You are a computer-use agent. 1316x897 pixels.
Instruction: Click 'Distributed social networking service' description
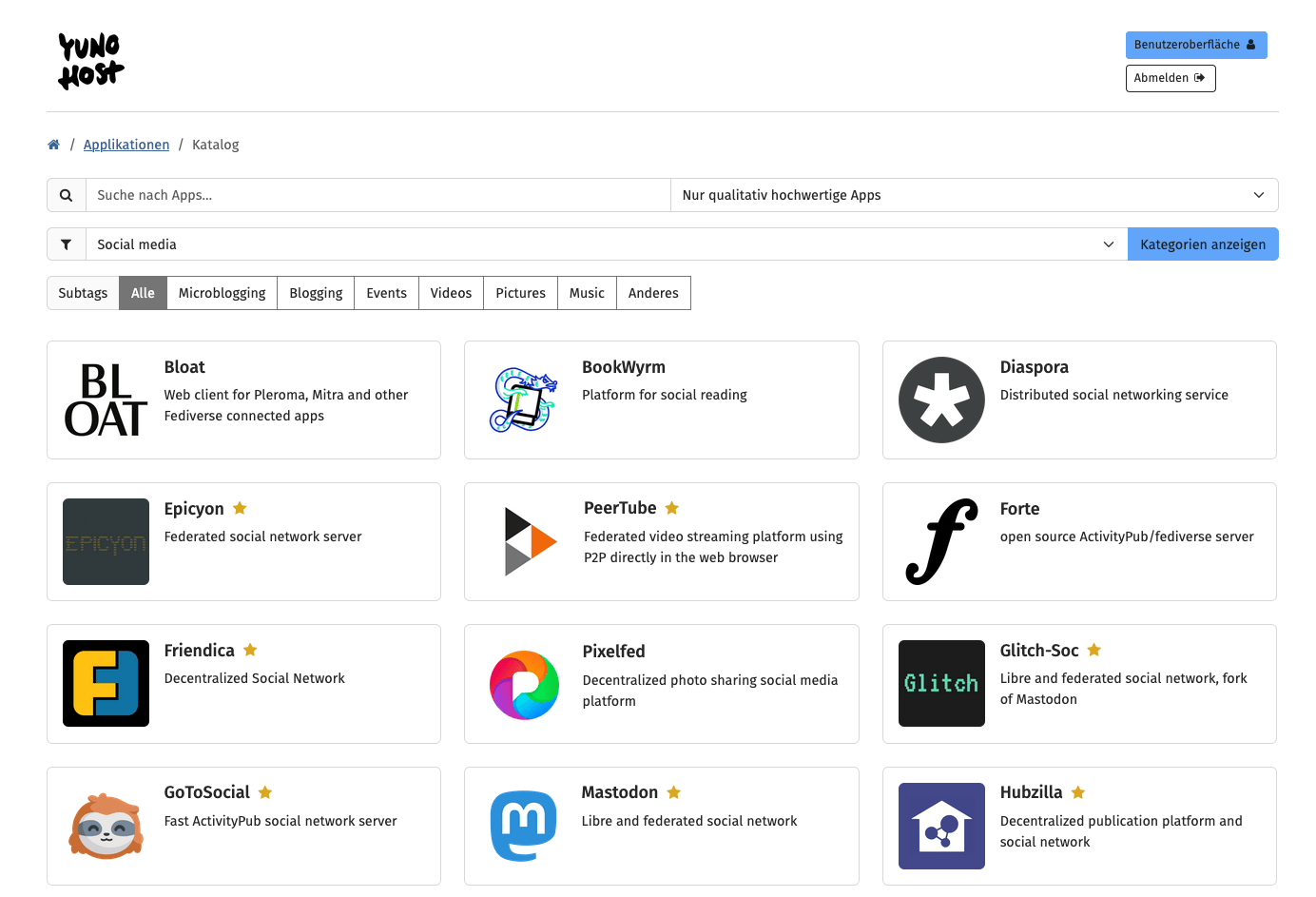1114,395
